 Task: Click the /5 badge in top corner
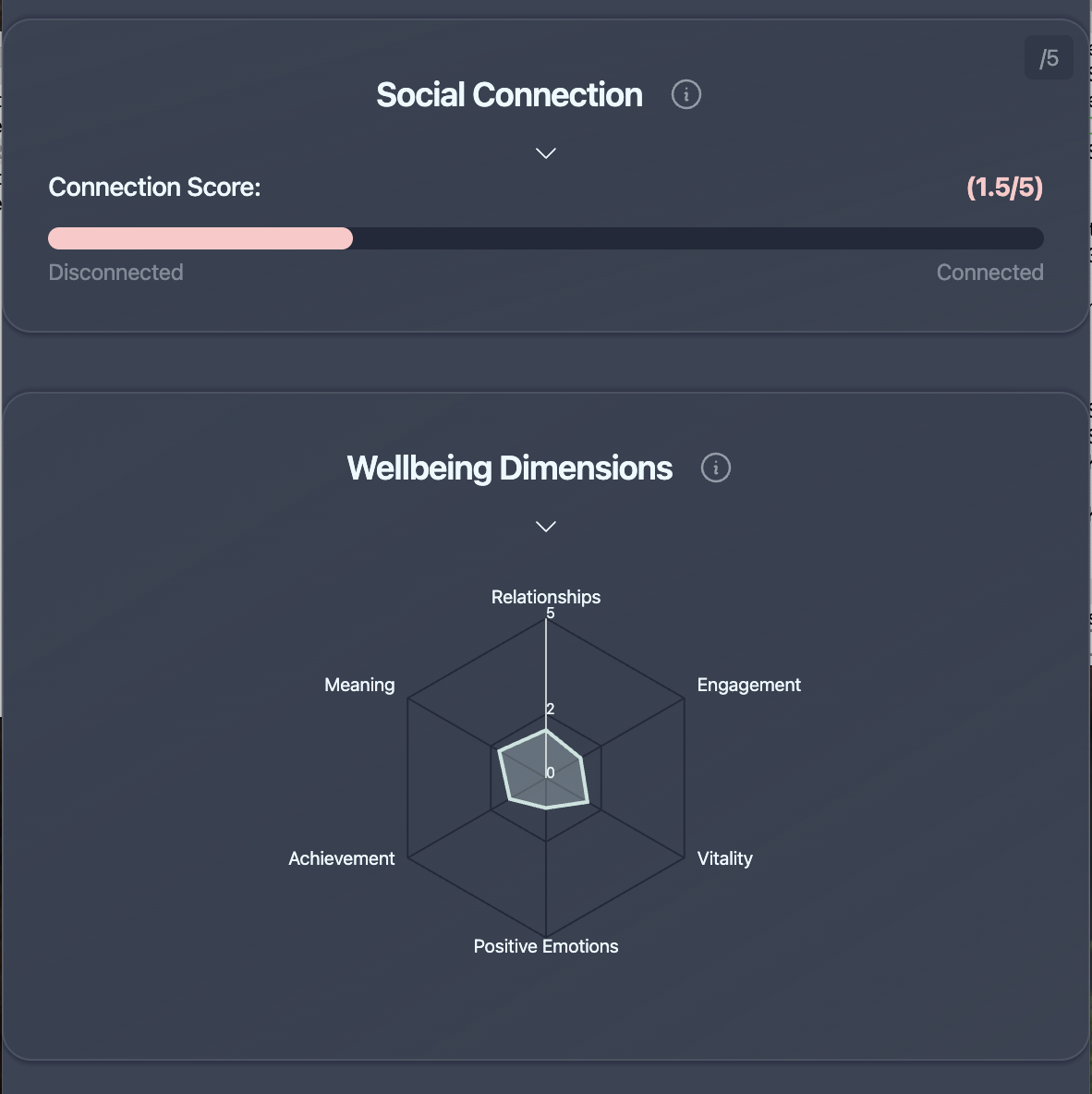(x=1049, y=57)
